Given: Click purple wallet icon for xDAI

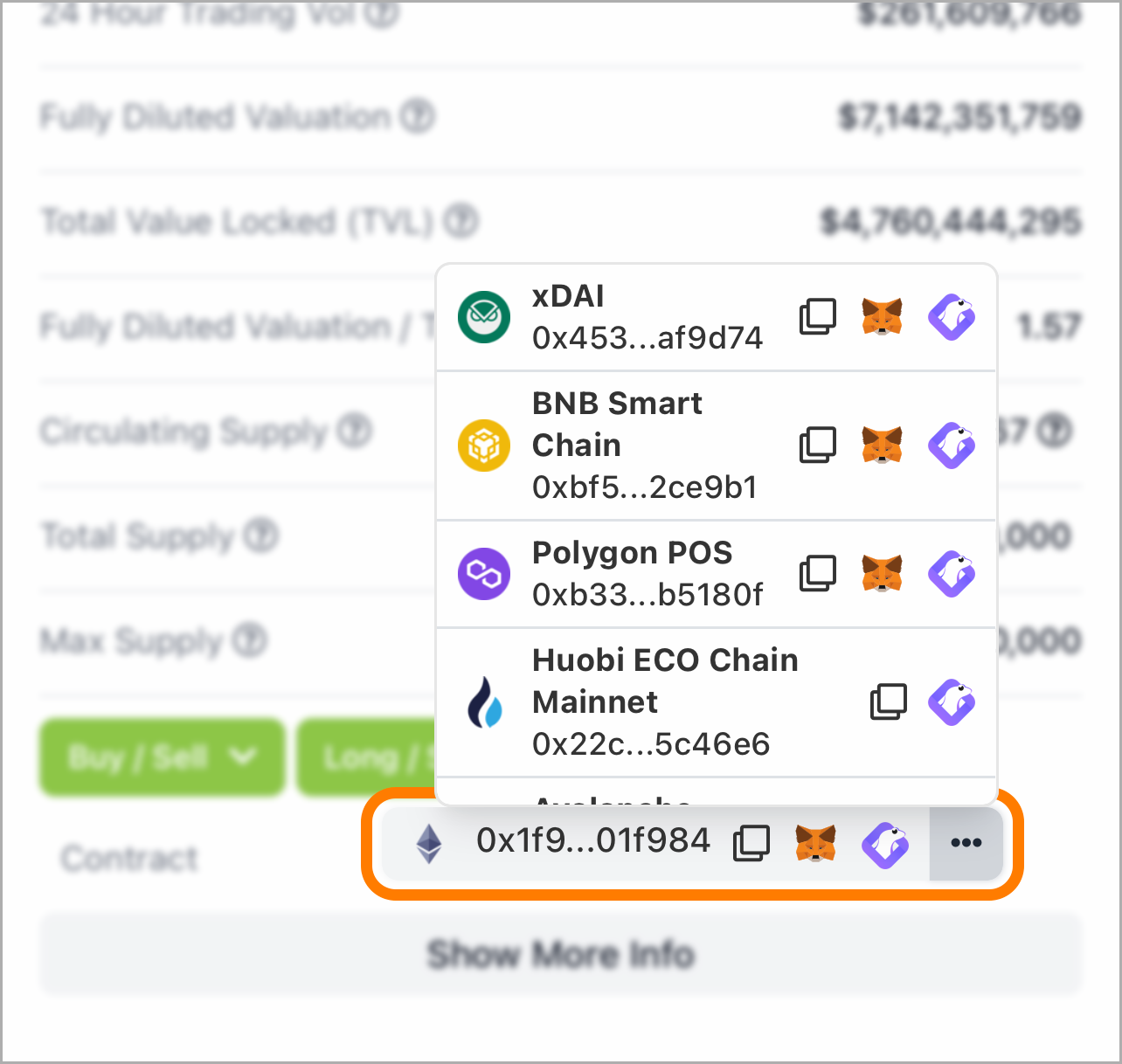Looking at the screenshot, I should tap(952, 317).
